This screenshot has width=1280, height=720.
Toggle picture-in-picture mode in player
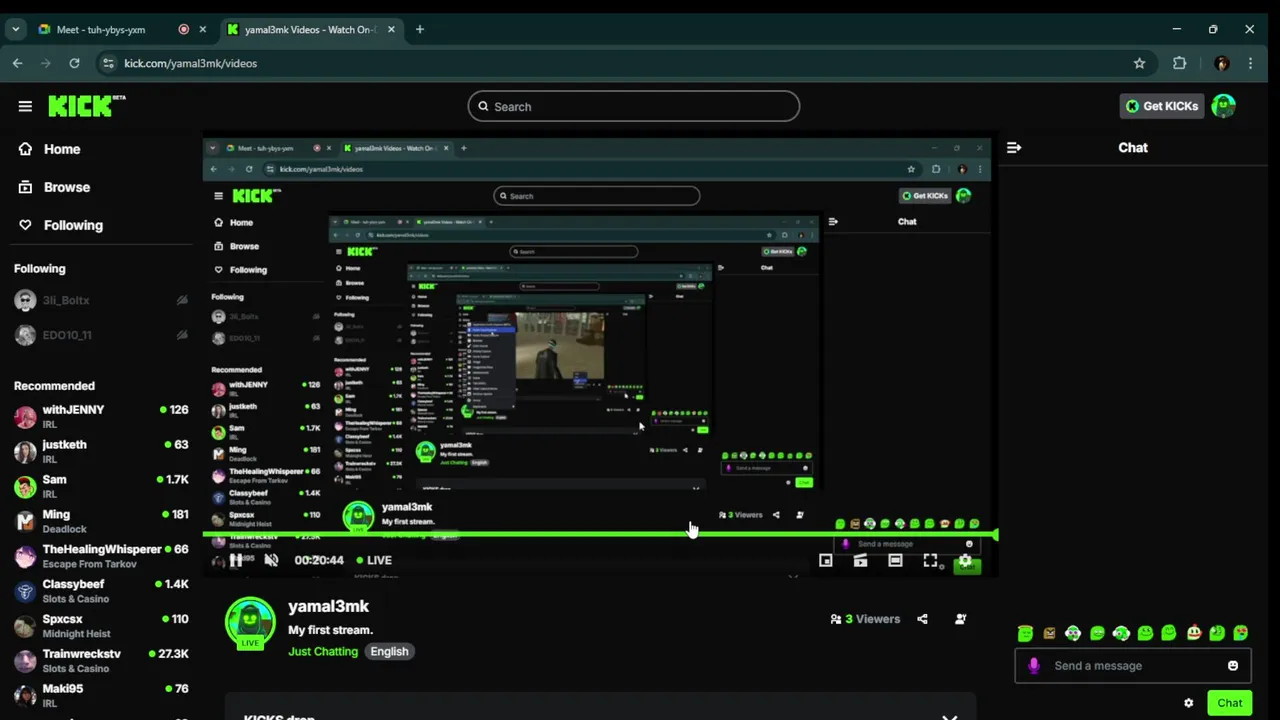(826, 561)
